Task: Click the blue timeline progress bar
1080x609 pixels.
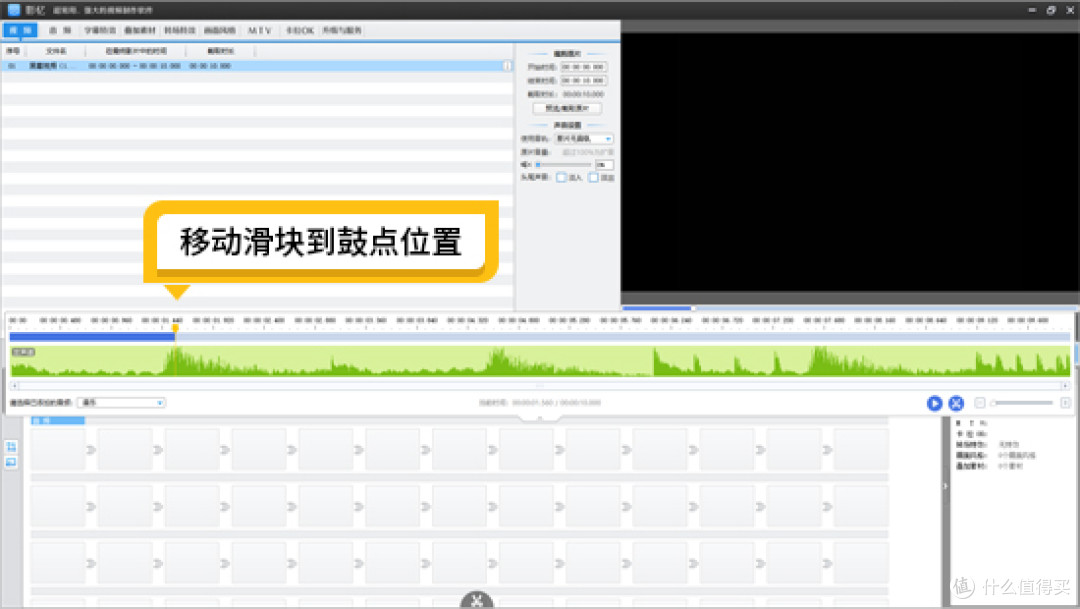Action: 92,337
